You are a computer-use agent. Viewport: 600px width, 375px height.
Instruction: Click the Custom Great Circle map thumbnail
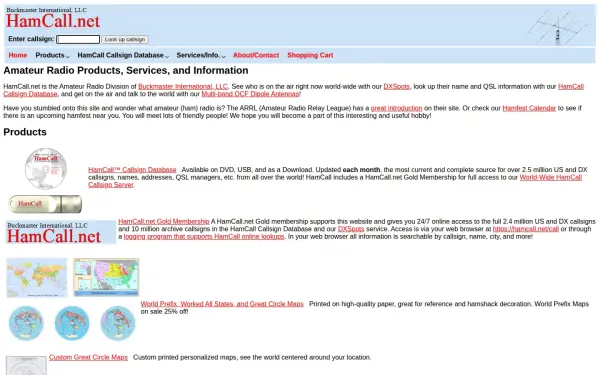[x=26, y=365]
